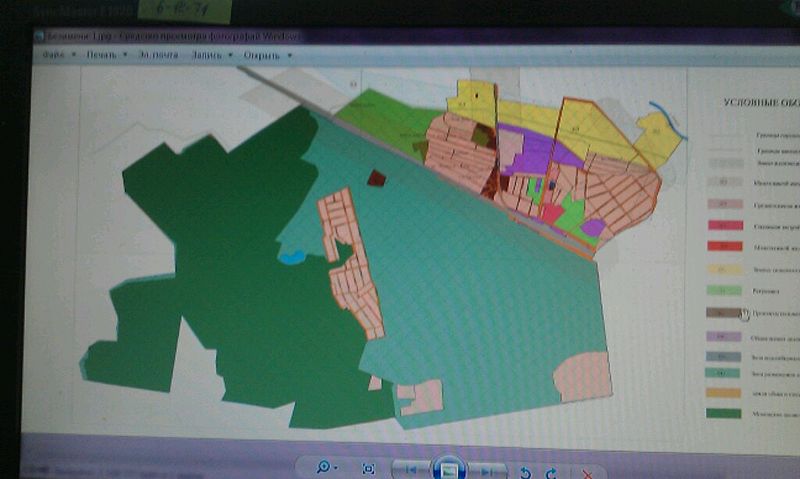Start the slideshow with the center button
This screenshot has height=479, width=800.
[x=449, y=468]
